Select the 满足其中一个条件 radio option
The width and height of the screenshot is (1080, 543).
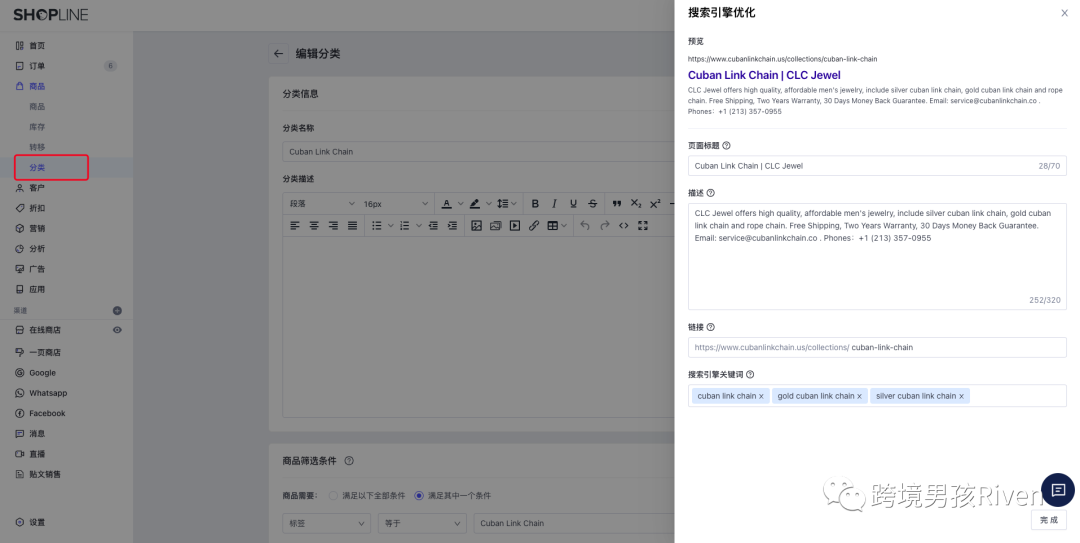click(x=419, y=495)
